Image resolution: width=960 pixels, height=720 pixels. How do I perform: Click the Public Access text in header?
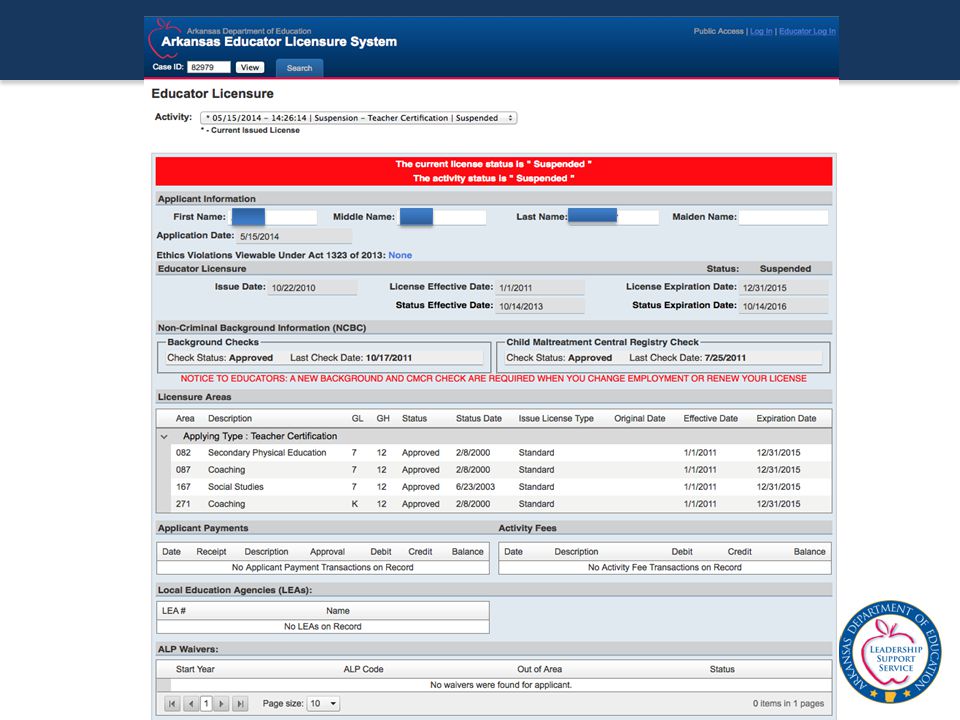click(x=718, y=31)
